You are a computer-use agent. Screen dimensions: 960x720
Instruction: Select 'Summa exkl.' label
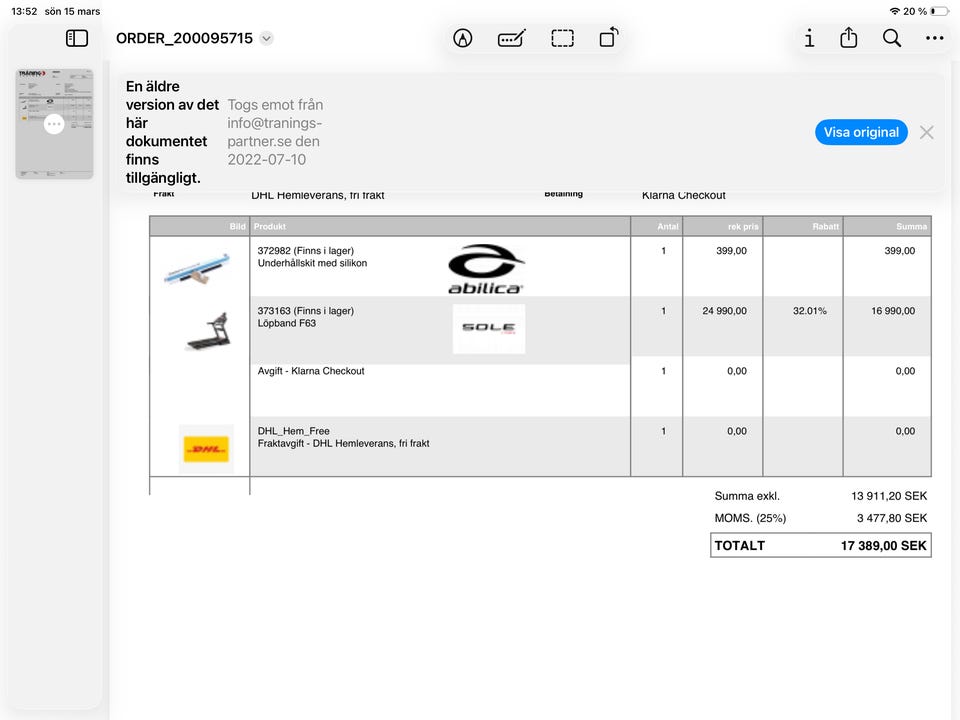pyautogui.click(x=747, y=496)
